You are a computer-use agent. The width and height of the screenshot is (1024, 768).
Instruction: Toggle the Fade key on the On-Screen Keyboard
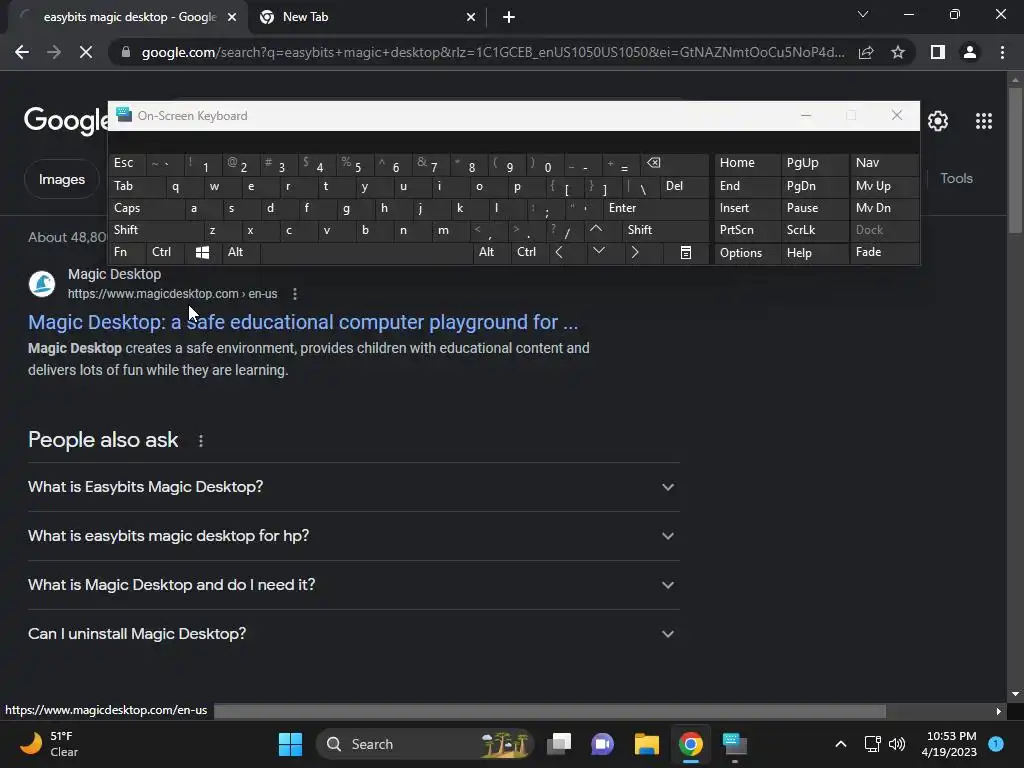[x=884, y=253]
